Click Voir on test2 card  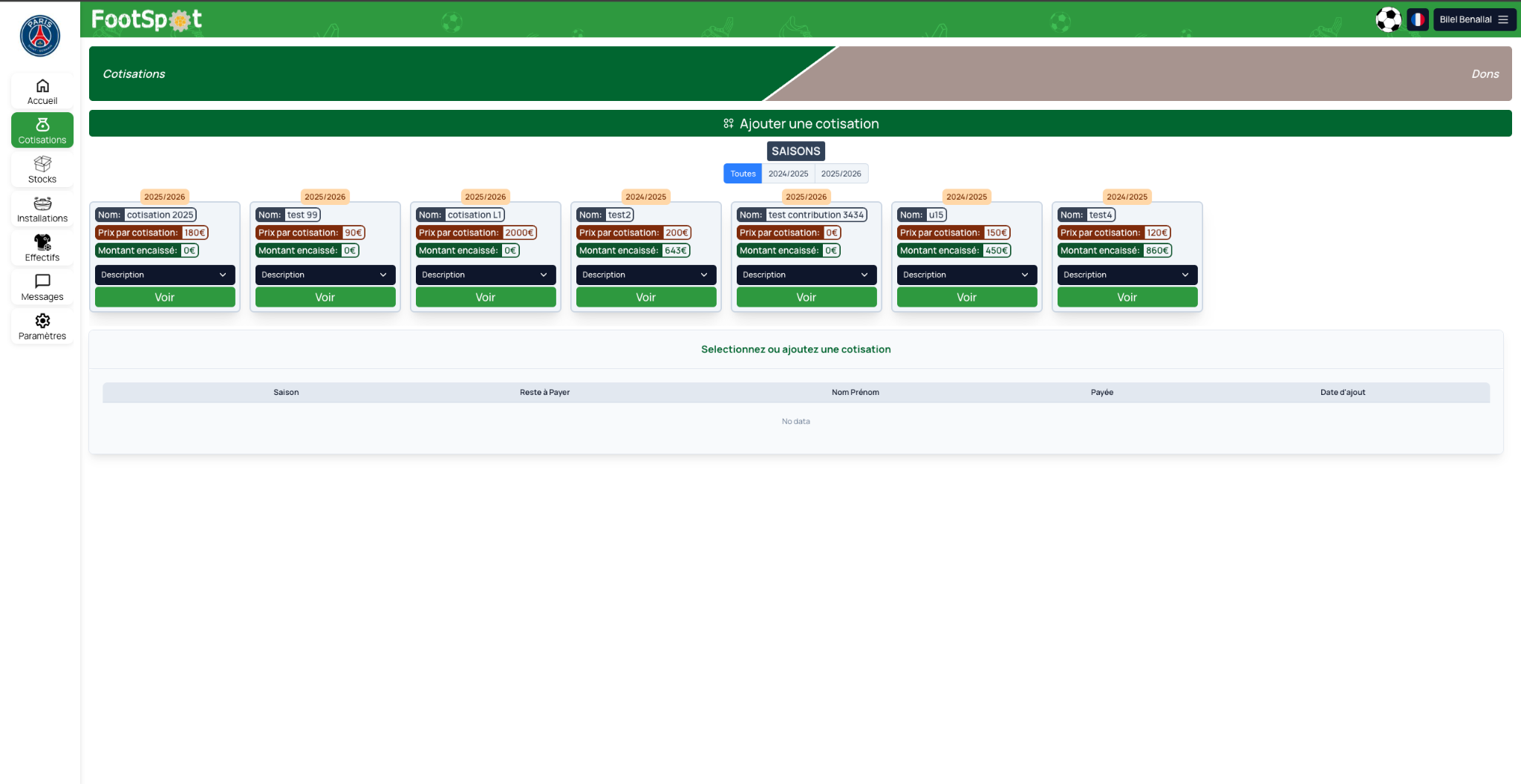[x=646, y=297]
